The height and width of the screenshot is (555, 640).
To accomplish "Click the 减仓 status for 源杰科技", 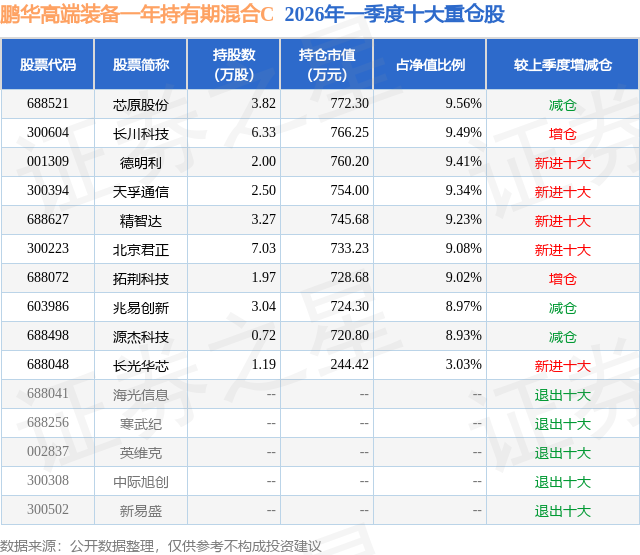I will (x=563, y=337).
